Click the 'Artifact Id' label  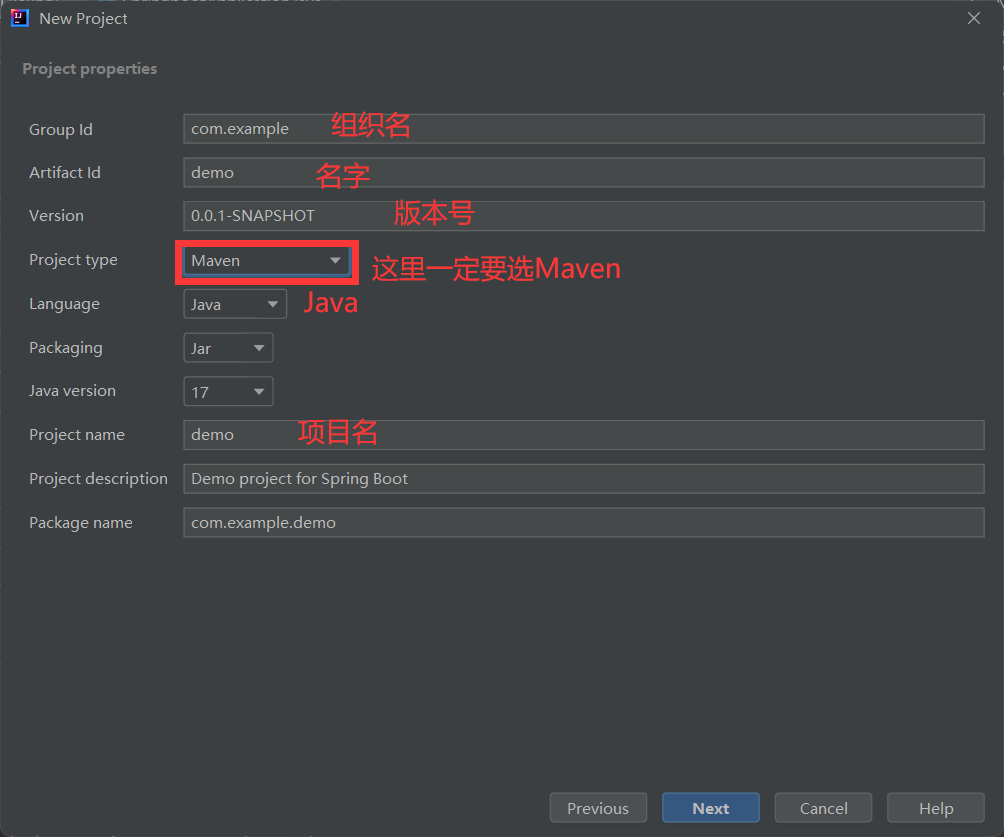[65, 172]
